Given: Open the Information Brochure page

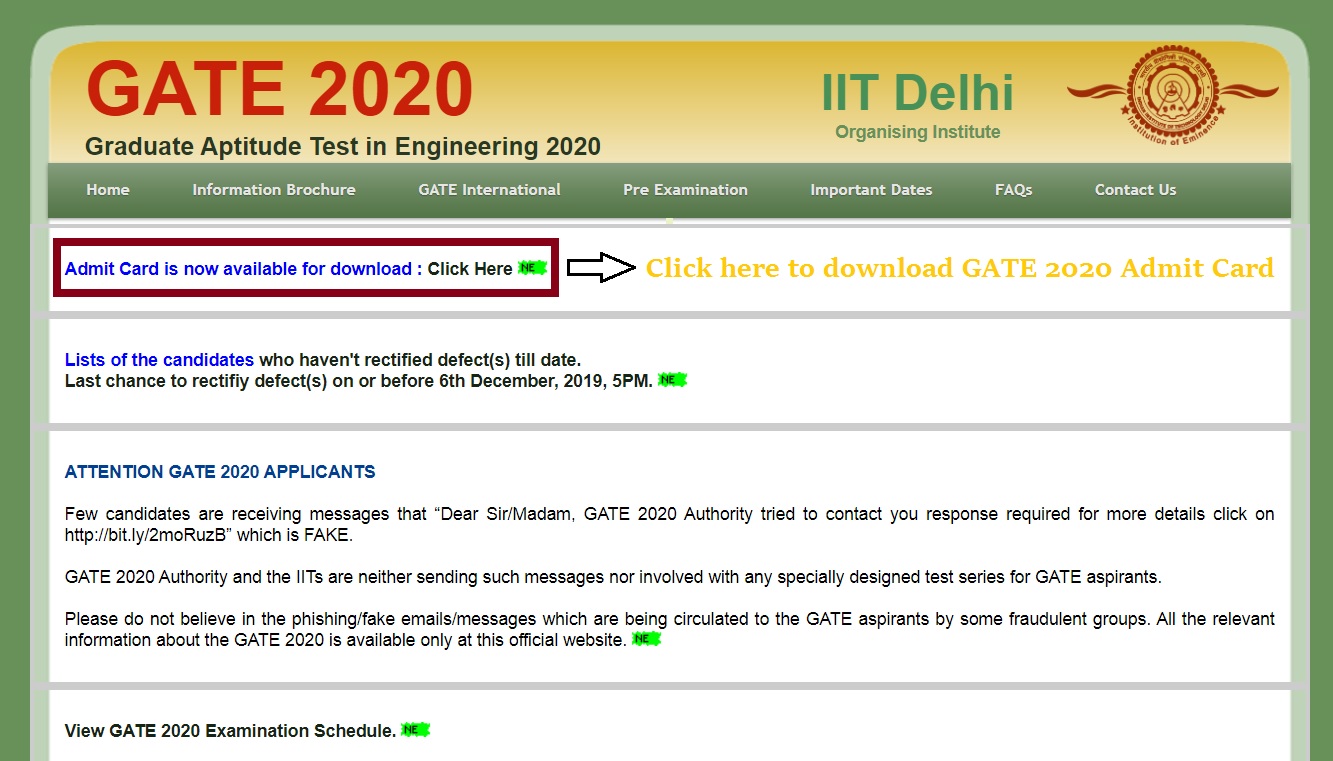Looking at the screenshot, I should [273, 189].
